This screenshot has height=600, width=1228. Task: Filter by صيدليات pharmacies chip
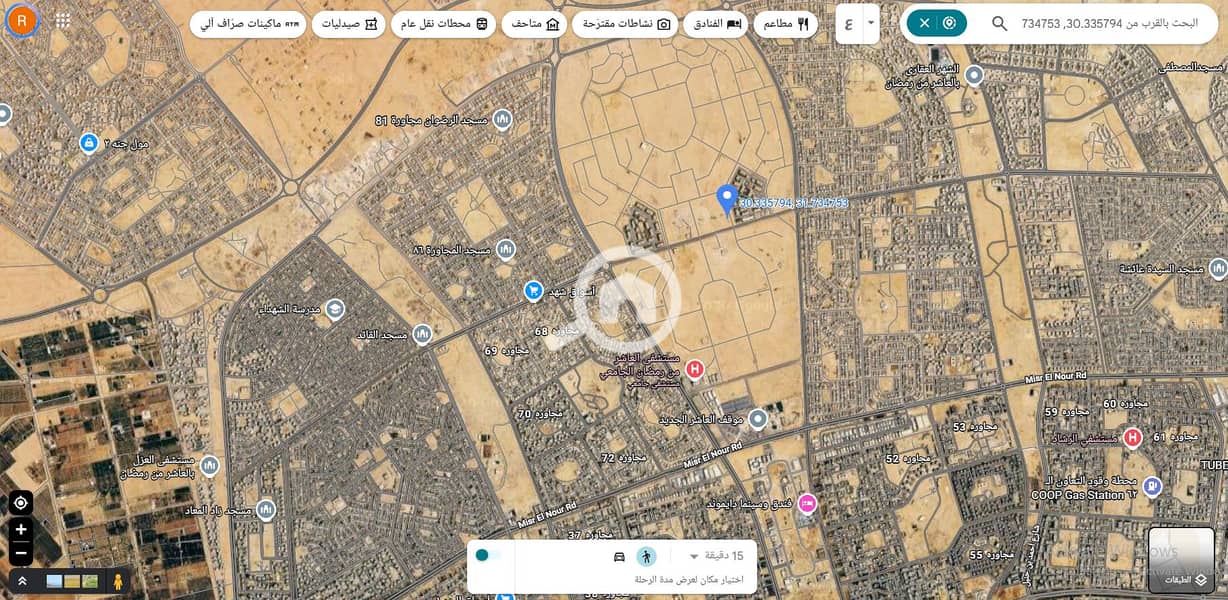[349, 24]
